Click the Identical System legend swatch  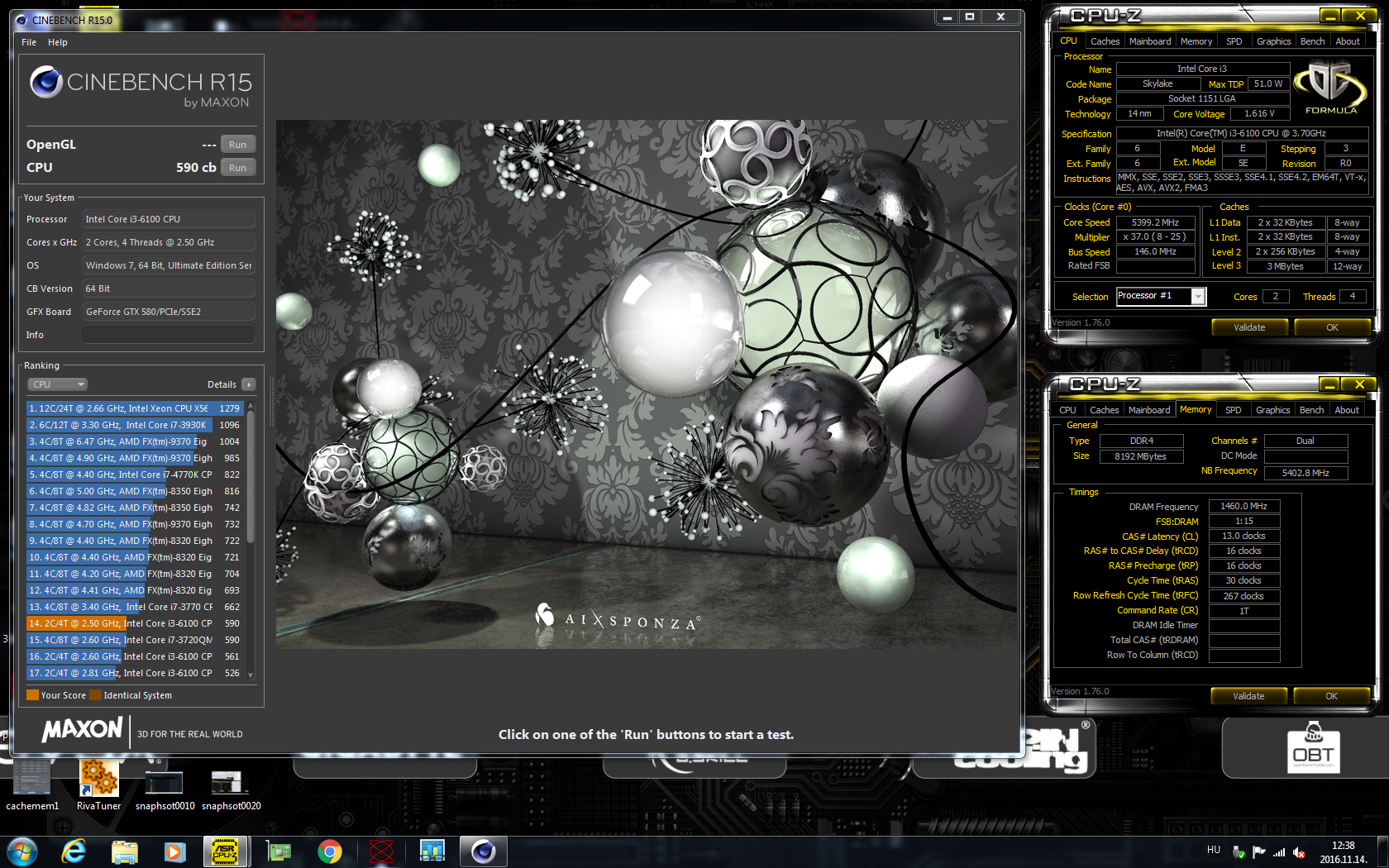click(x=95, y=695)
